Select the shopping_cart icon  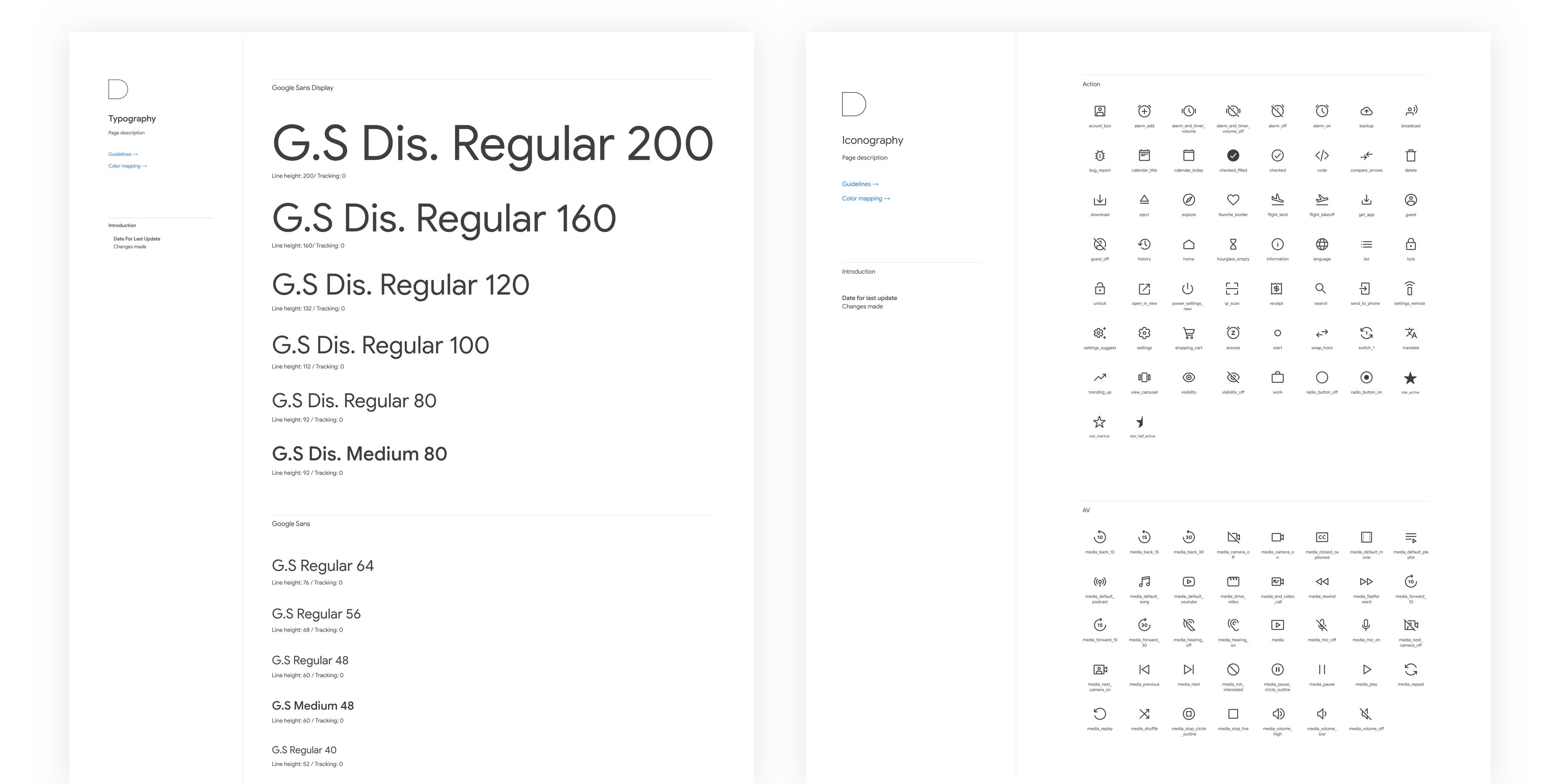pos(1188,333)
